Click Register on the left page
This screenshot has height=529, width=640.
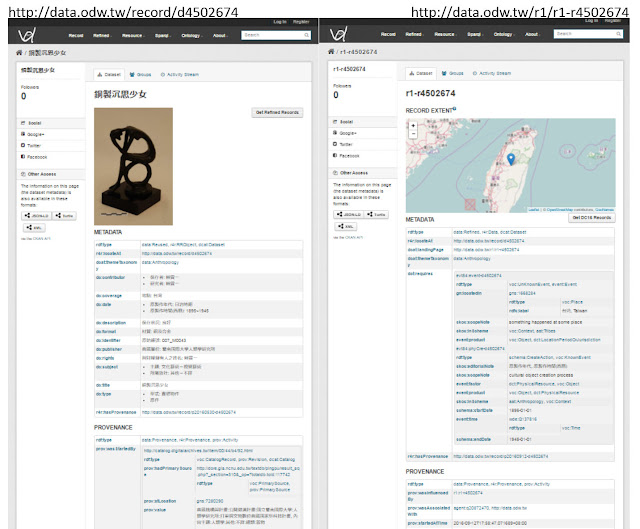click(301, 22)
